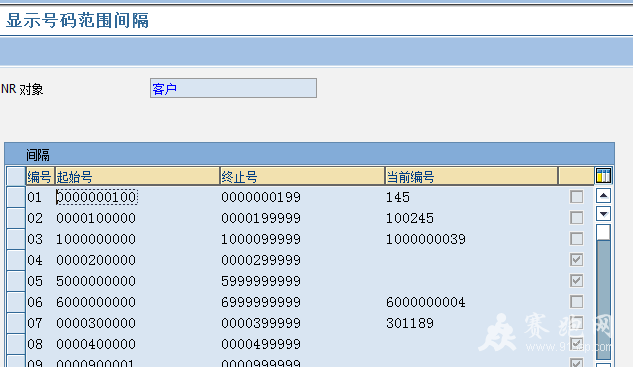This screenshot has width=633, height=367.
Task: Click the start number cell 6000000000
Action: point(96,302)
